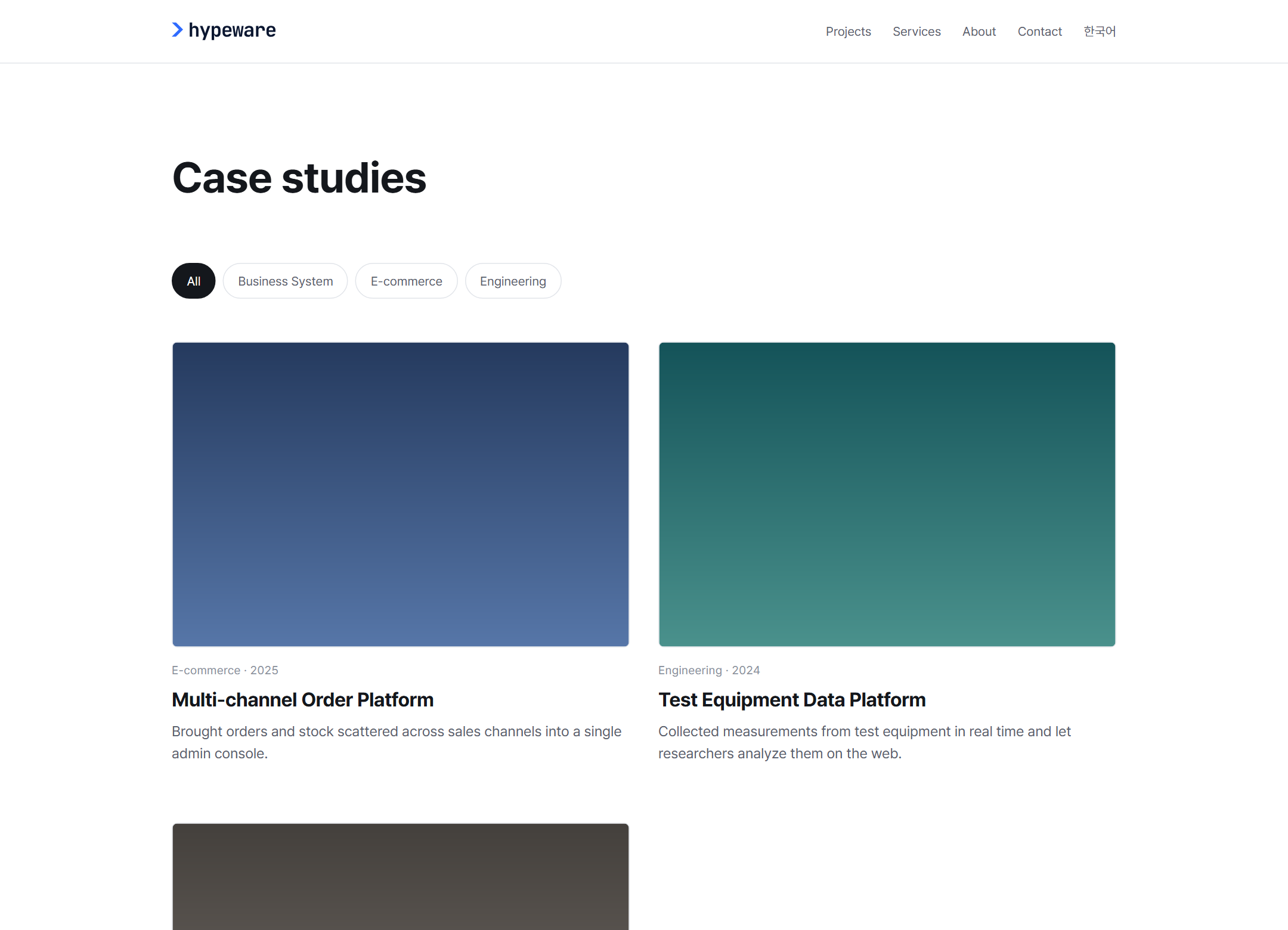Click the hypeware logo
Screen dimensions: 1288x930
pos(224,30)
